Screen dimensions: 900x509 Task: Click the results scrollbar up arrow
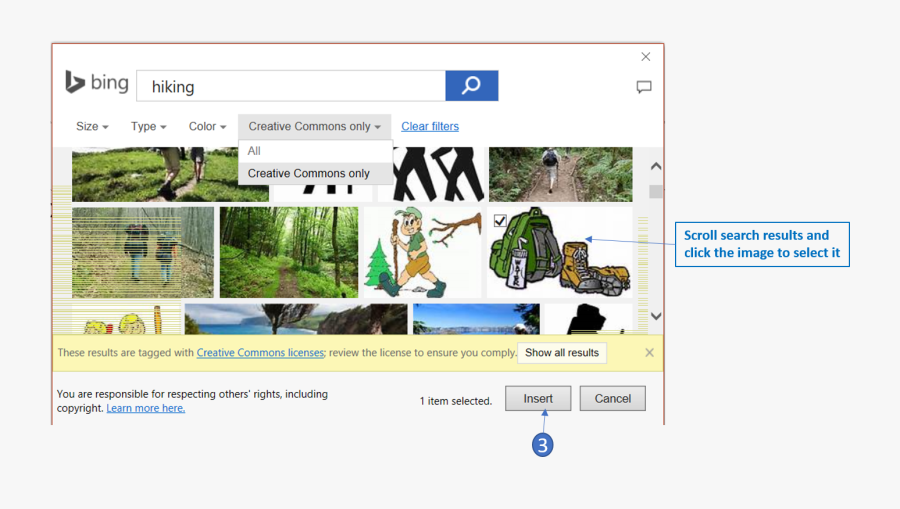[656, 166]
